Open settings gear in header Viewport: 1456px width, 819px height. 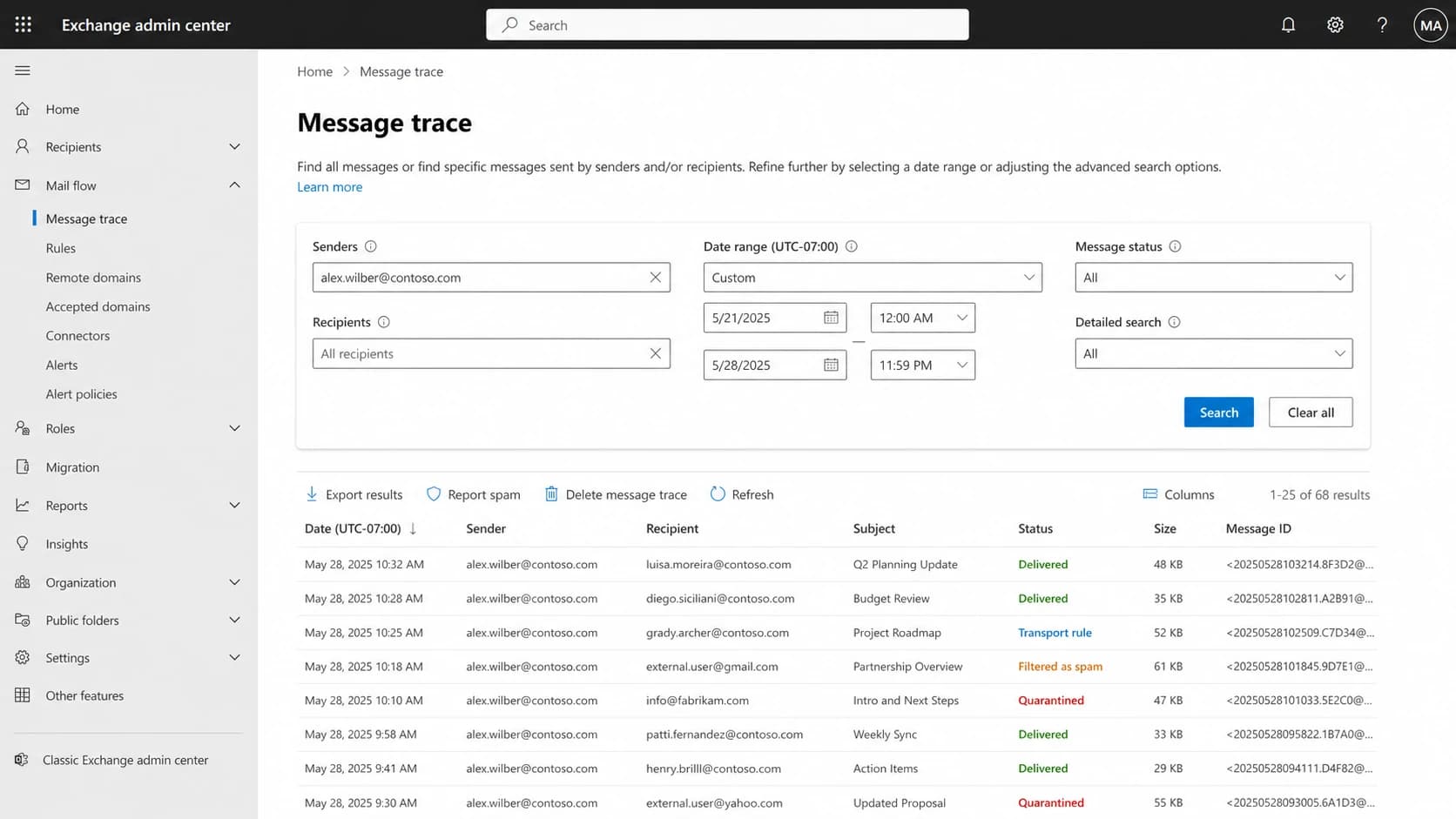[1335, 25]
